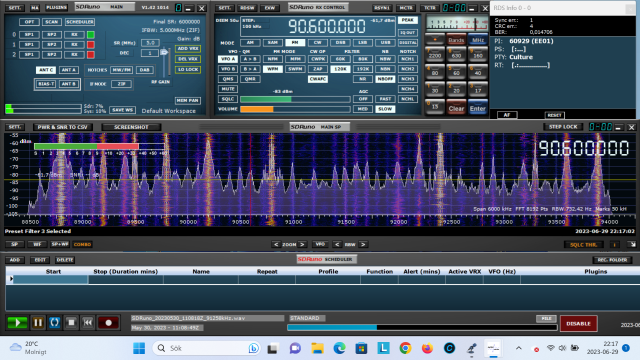The width and height of the screenshot is (640, 360).
Task: Toggle the red RX 1 status indicator
Action: [x=91, y=44]
